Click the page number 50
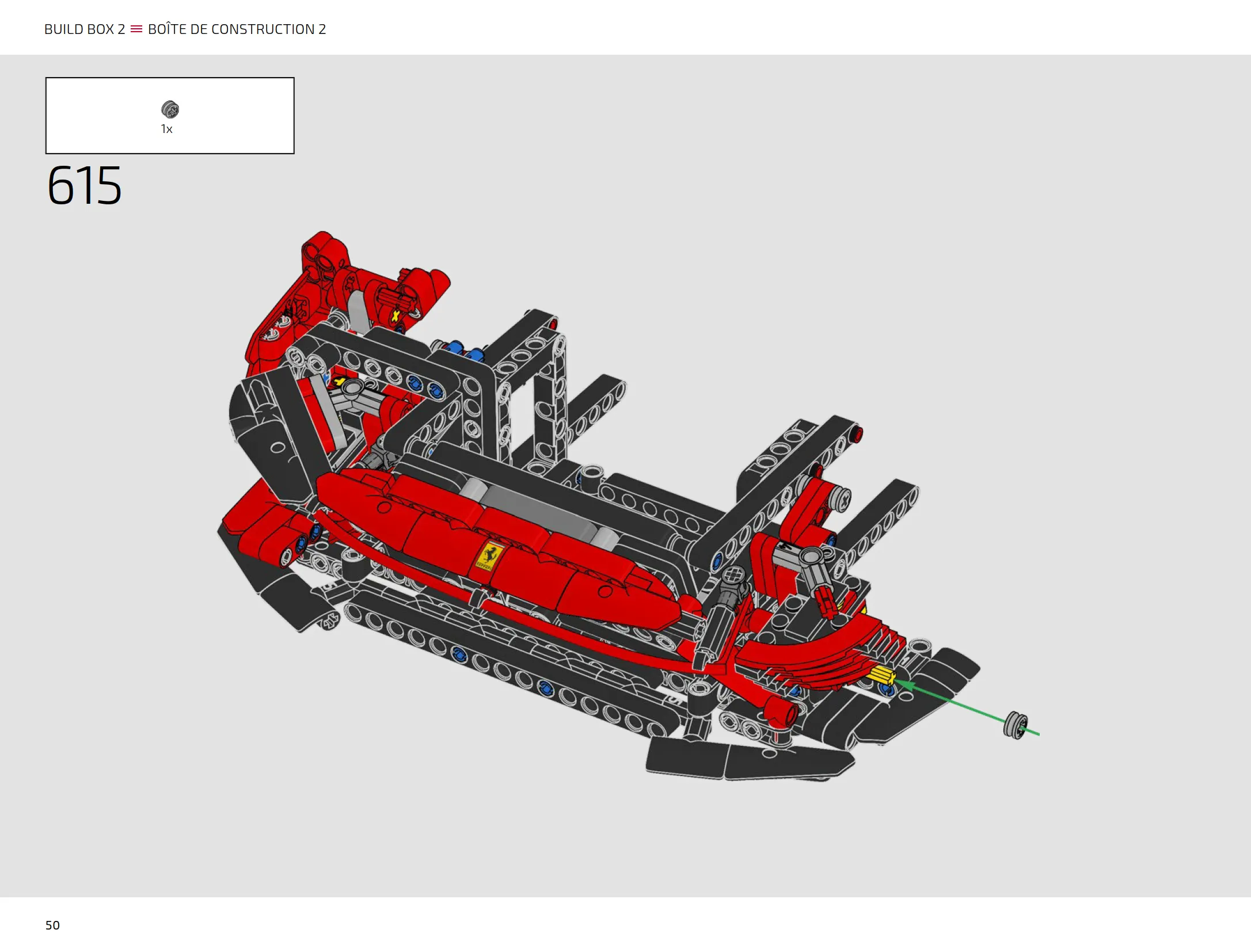Viewport: 1251px width, 952px height. 52,925
